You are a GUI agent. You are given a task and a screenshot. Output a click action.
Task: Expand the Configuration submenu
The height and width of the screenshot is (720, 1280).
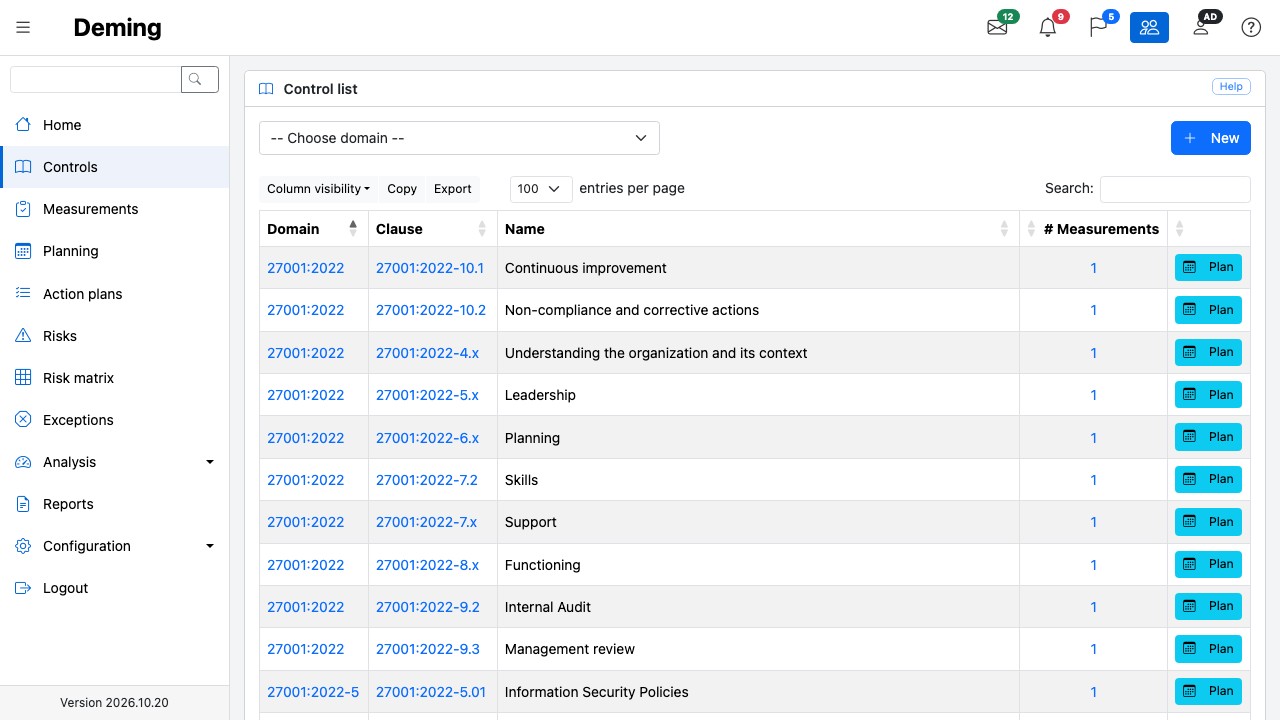115,546
